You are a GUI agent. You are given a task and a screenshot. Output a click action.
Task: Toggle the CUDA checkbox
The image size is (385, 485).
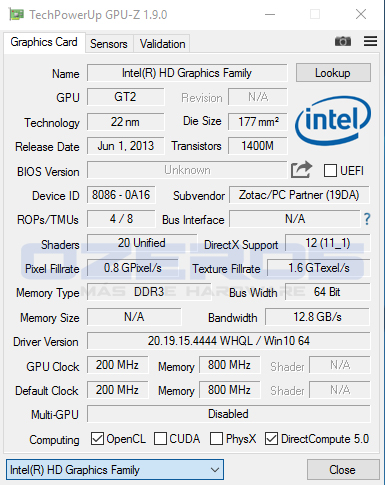pos(160,439)
